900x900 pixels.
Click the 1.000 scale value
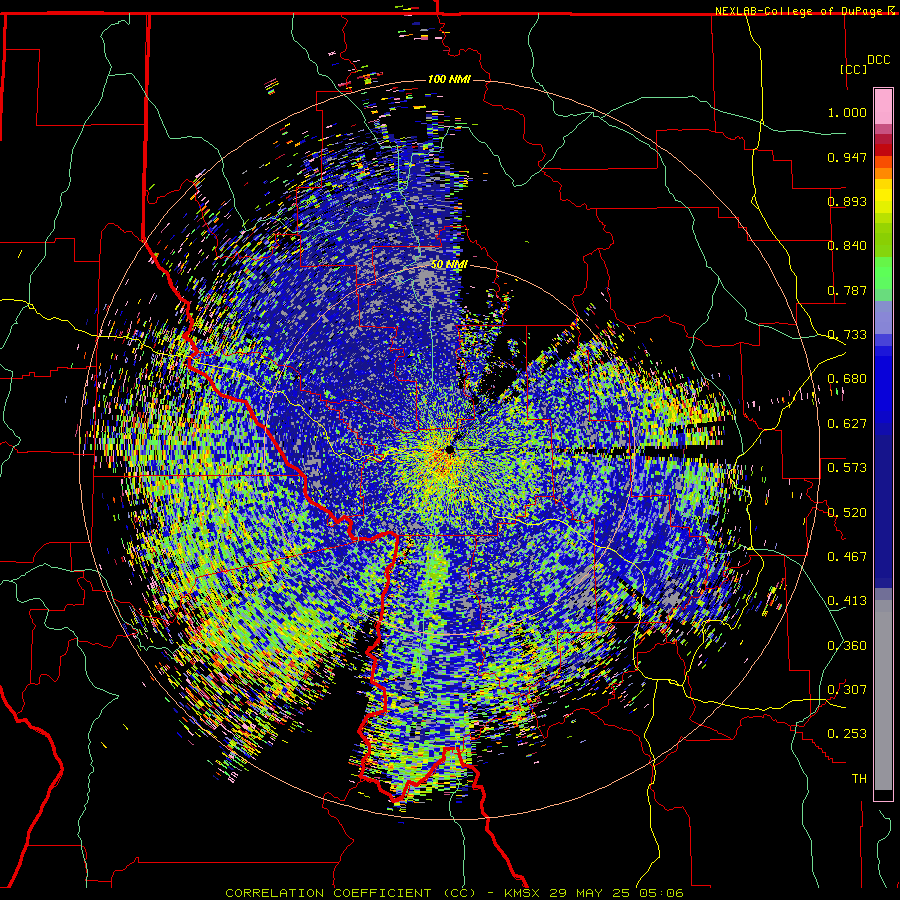pyautogui.click(x=847, y=112)
